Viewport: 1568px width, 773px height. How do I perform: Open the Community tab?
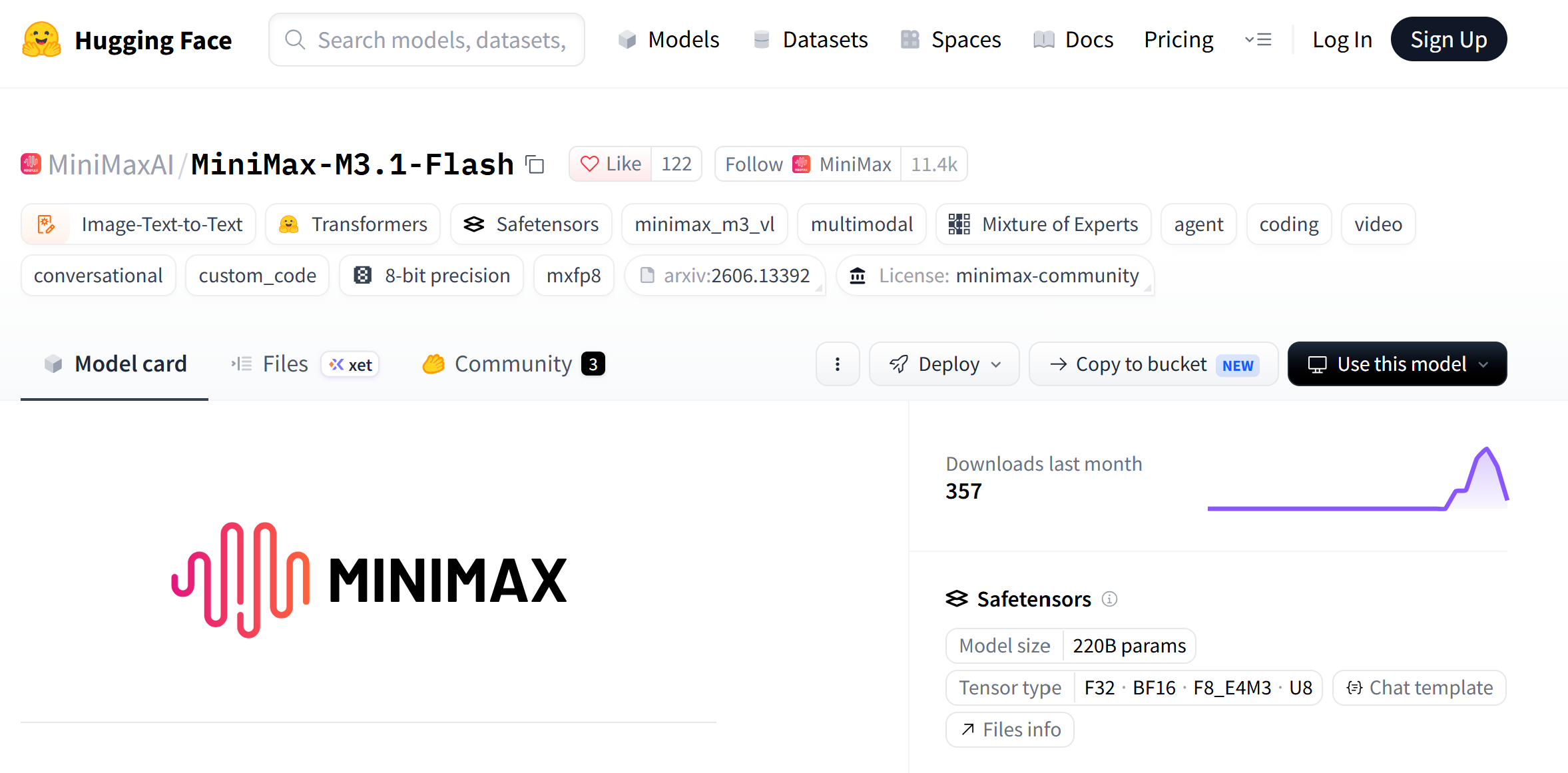click(513, 364)
